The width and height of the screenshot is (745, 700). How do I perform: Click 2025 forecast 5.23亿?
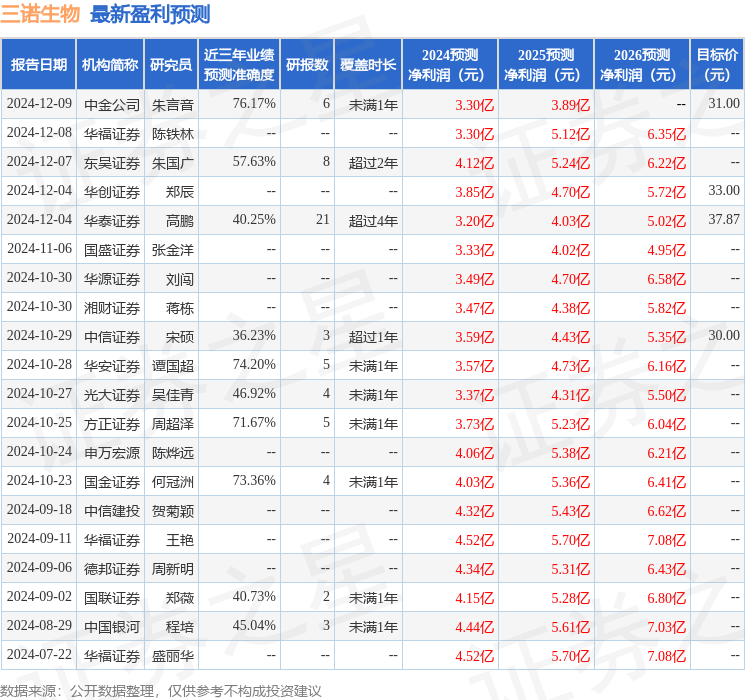[x=571, y=424]
